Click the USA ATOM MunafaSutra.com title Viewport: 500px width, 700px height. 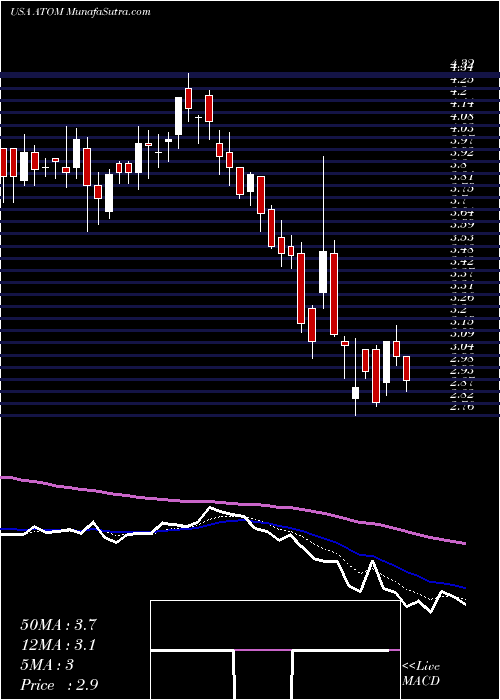80,12
